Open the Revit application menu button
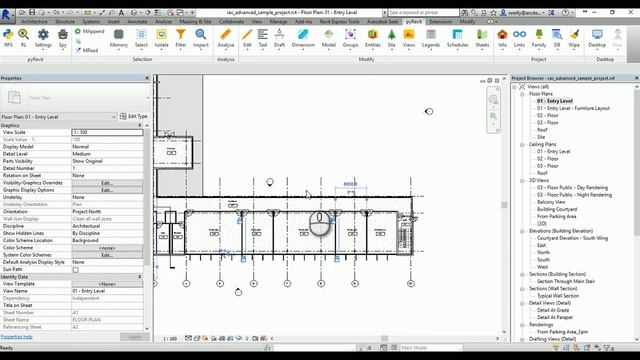The height and width of the screenshot is (360, 640). pyautogui.click(x=6, y=15)
